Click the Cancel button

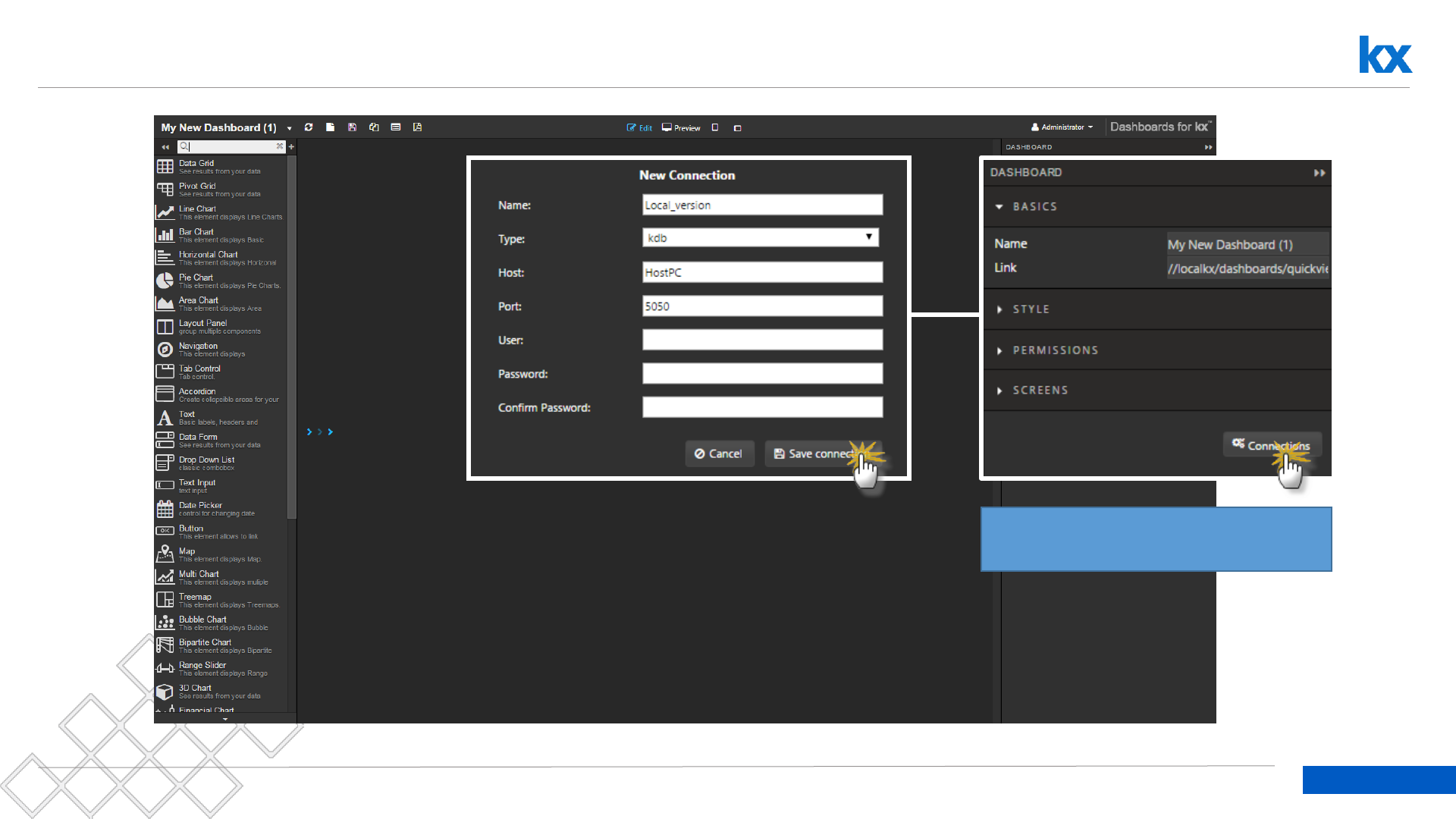tap(719, 453)
